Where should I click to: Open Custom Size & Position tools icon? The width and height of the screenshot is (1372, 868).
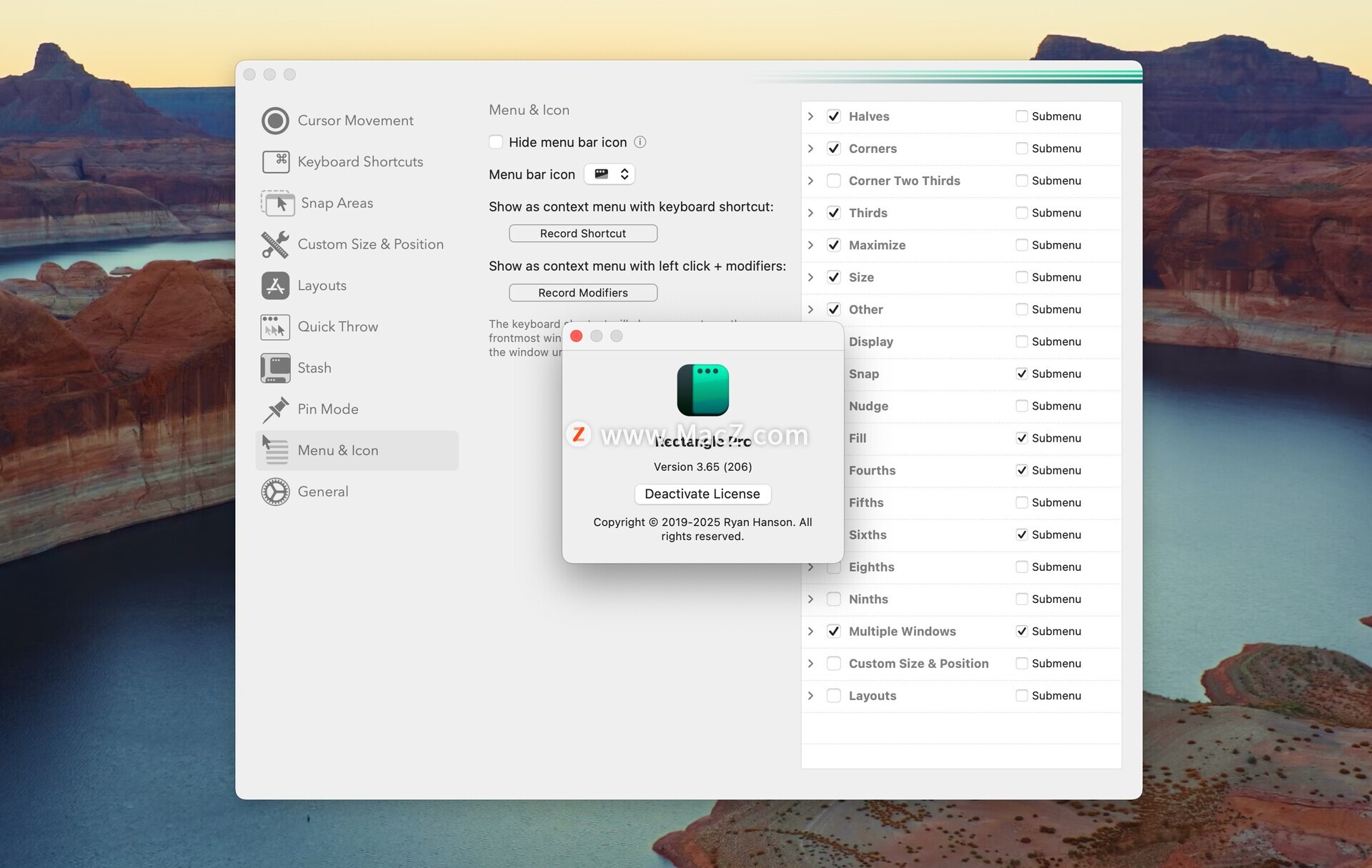pos(275,244)
